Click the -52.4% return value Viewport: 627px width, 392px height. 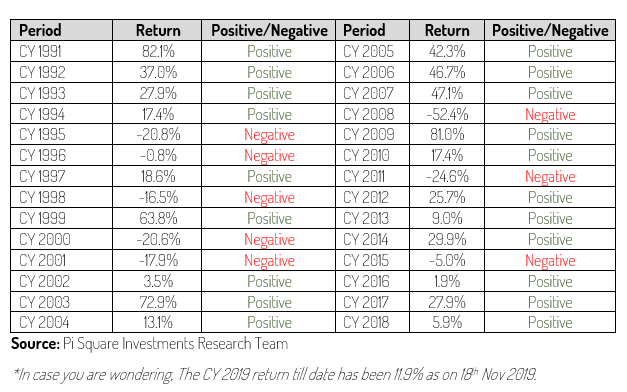[447, 114]
